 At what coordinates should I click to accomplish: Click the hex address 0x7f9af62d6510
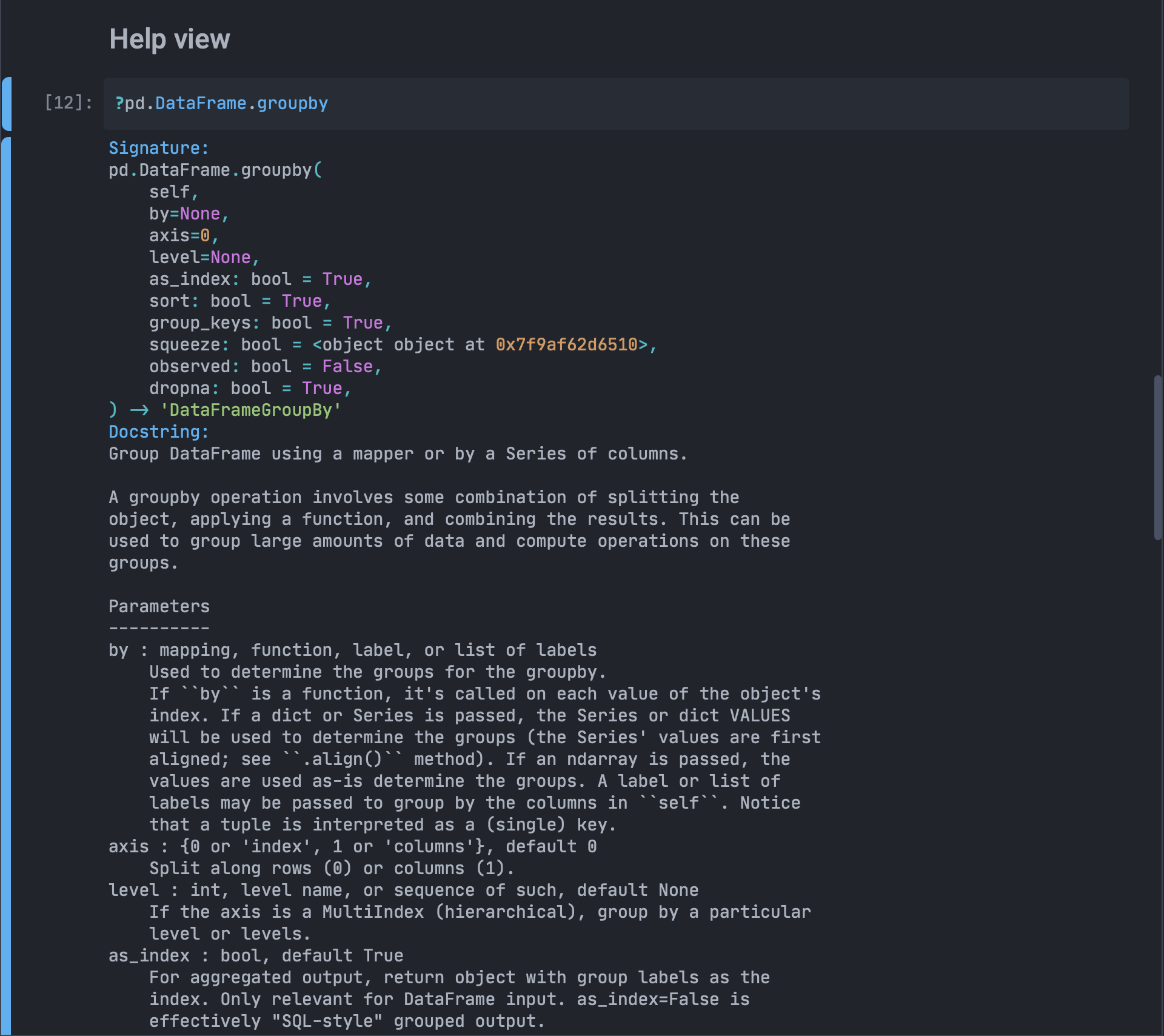[x=566, y=345]
